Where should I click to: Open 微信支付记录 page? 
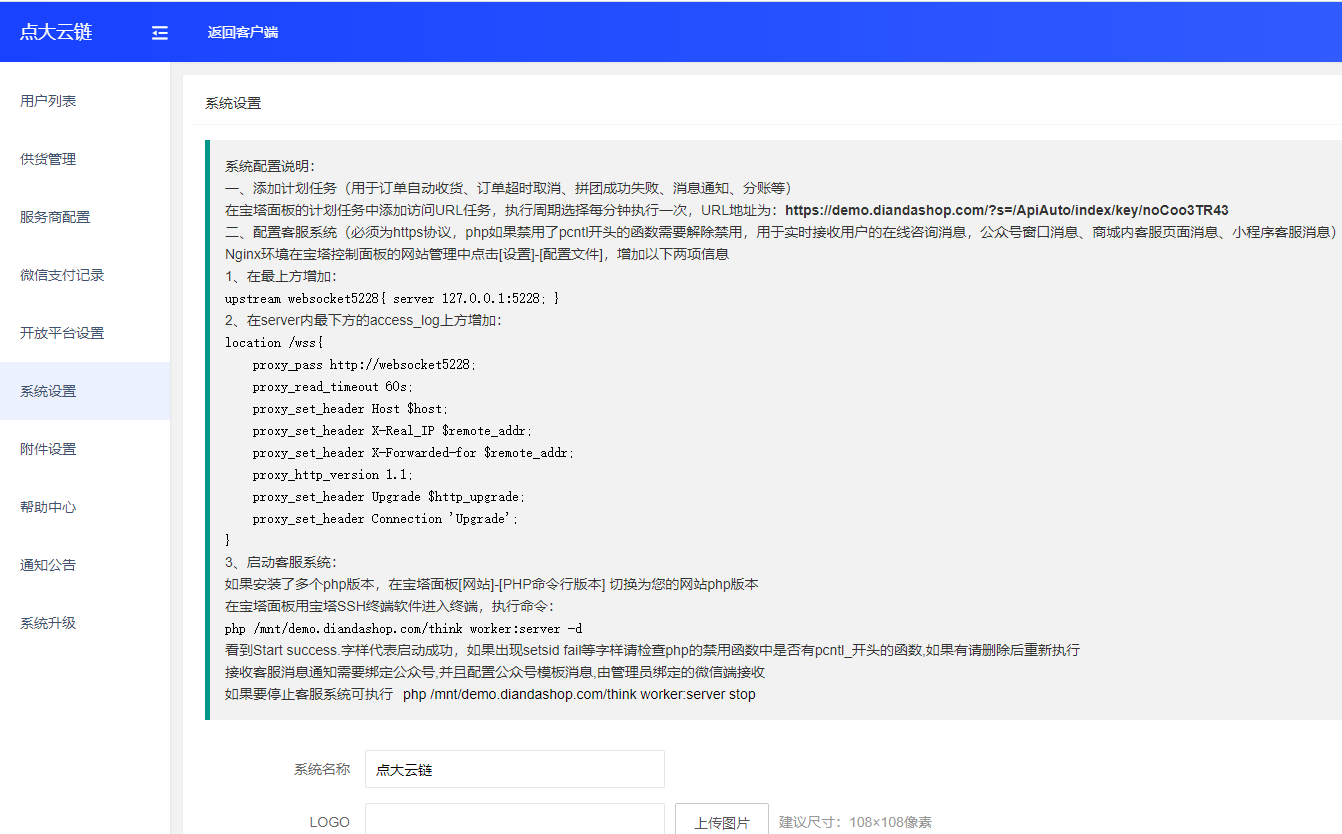pos(85,275)
